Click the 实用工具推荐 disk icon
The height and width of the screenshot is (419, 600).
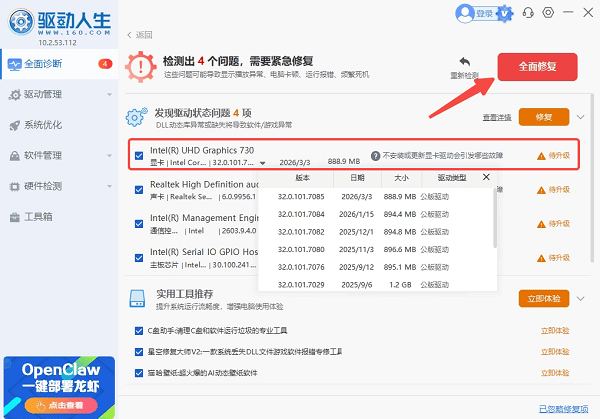(x=137, y=299)
